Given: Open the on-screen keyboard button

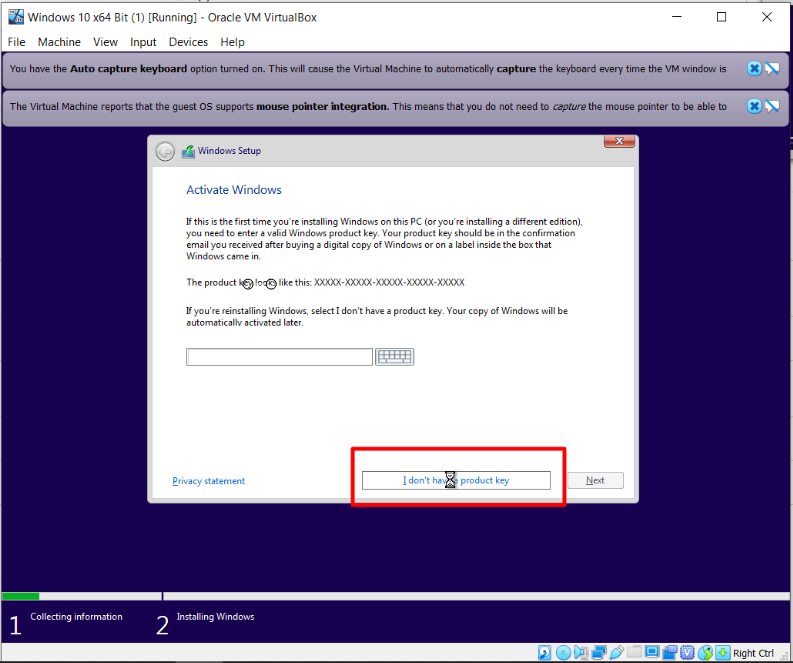Looking at the screenshot, I should (394, 357).
